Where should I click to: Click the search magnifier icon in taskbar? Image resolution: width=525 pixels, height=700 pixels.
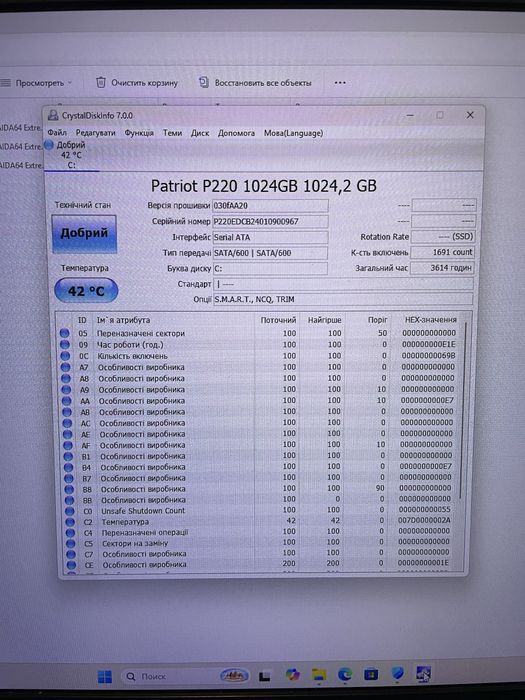131,677
